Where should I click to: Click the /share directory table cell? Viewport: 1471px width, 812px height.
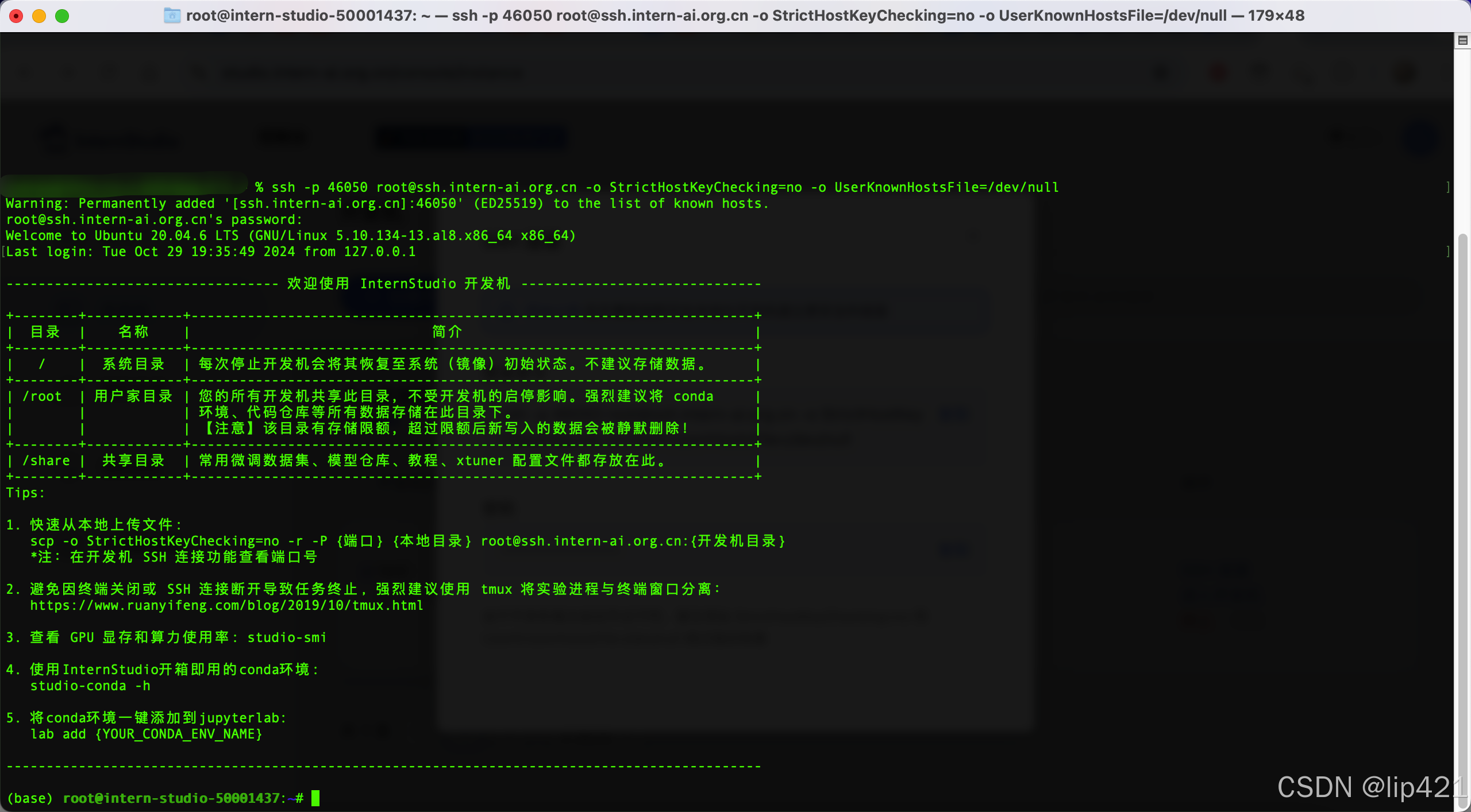[46, 461]
